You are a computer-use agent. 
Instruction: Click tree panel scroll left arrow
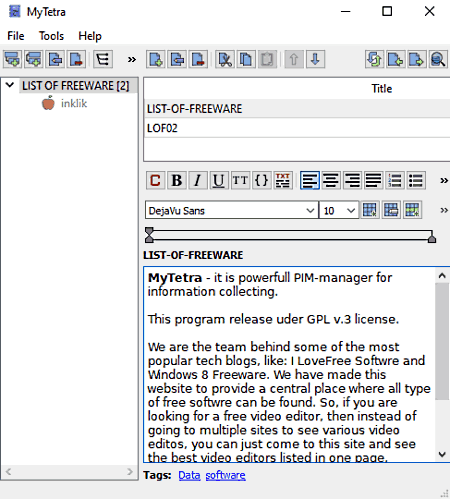point(9,471)
